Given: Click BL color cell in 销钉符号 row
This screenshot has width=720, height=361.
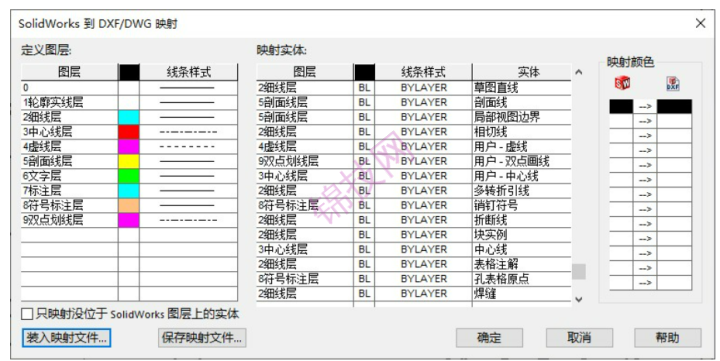Looking at the screenshot, I should tap(364, 205).
